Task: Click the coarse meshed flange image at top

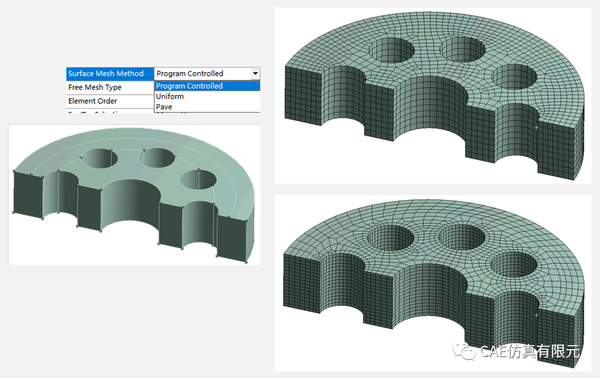Action: pyautogui.click(x=432, y=95)
